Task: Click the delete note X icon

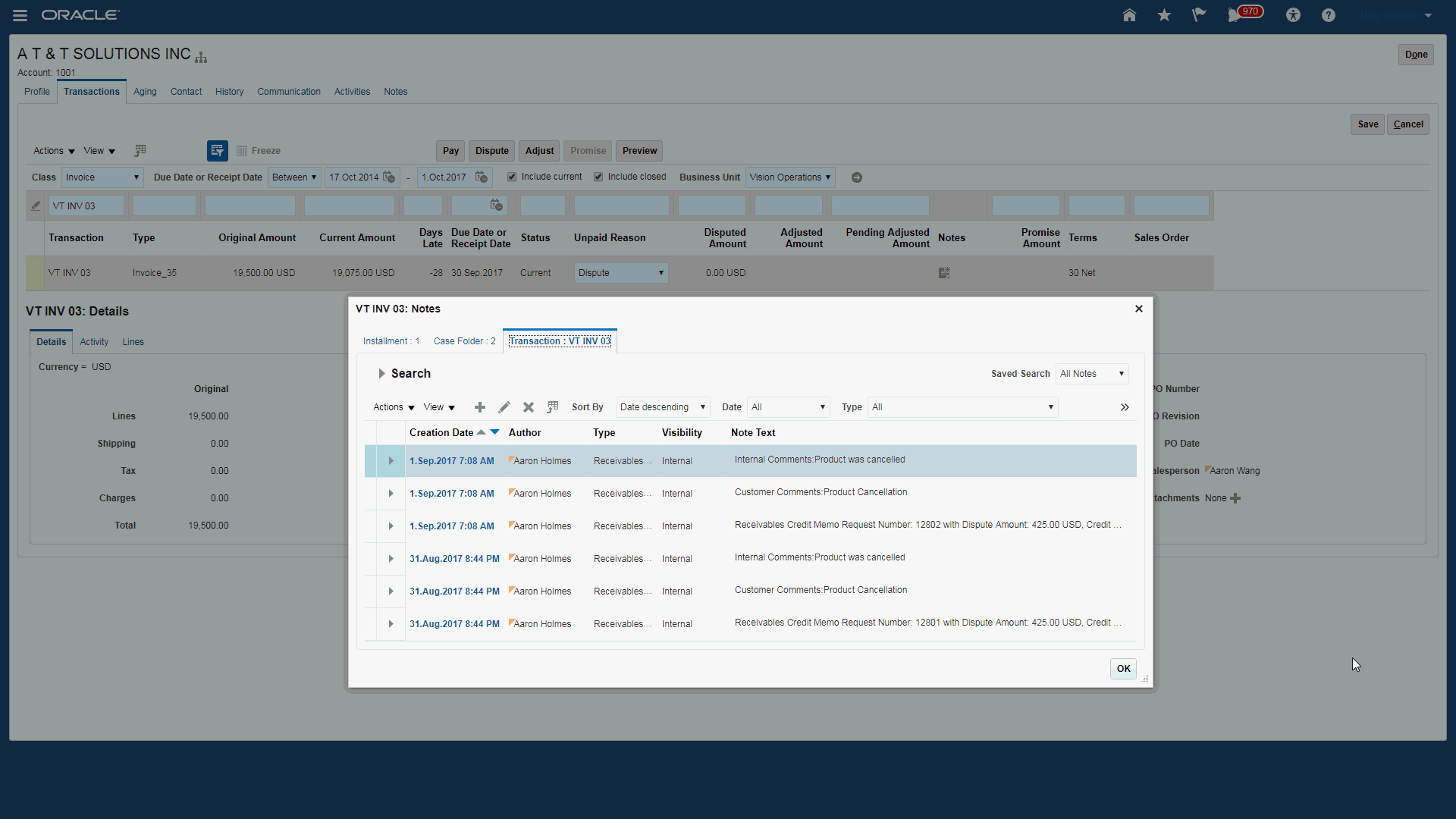Action: click(529, 407)
